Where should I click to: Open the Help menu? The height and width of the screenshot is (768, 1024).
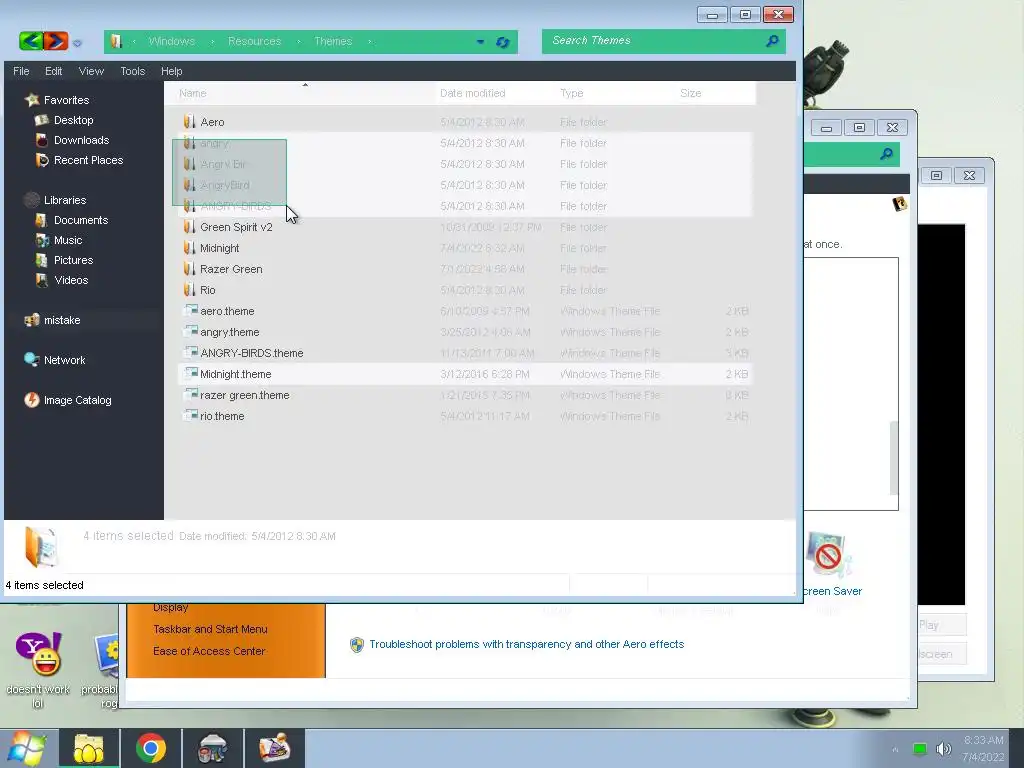tap(172, 71)
